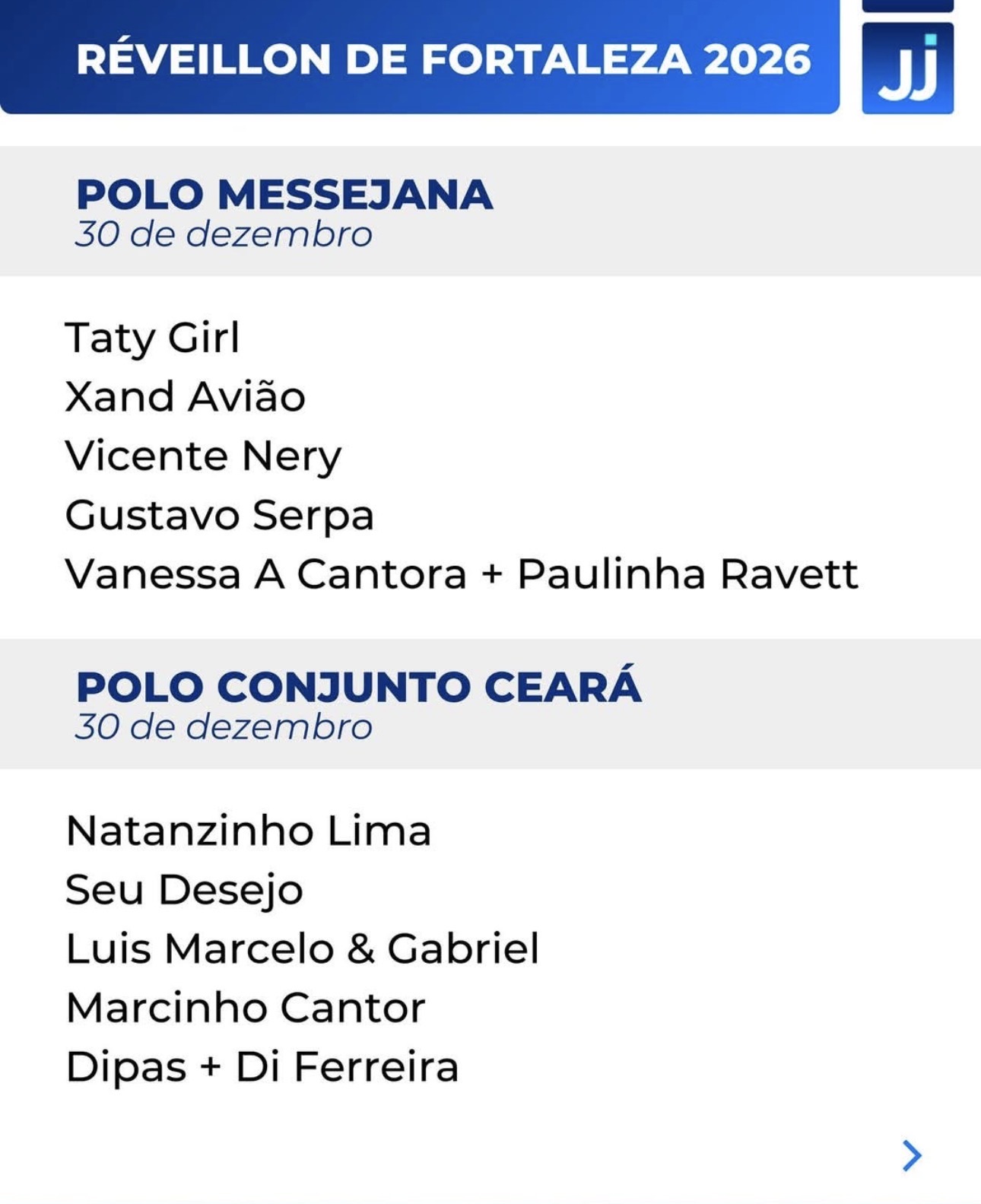Click the Marcinho Cantor name
981x1204 pixels.
[245, 1008]
